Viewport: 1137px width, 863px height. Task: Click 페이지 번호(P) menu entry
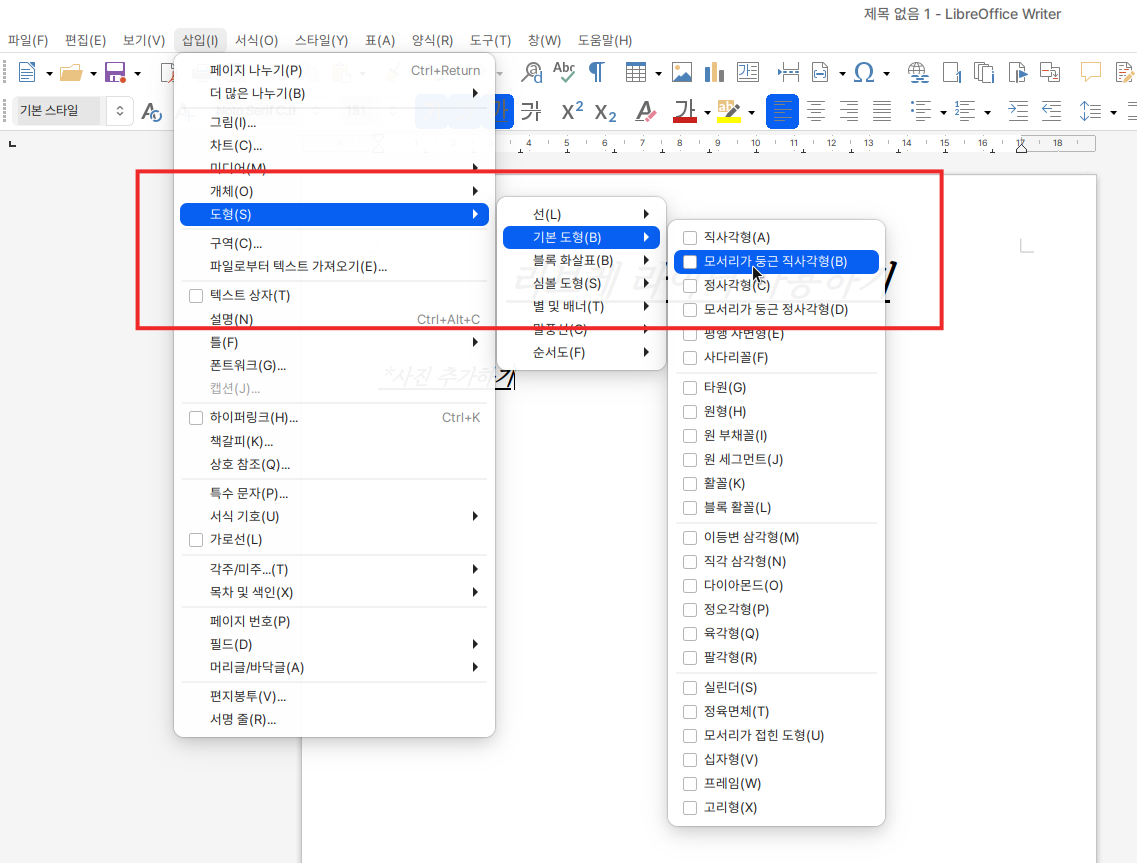point(250,622)
